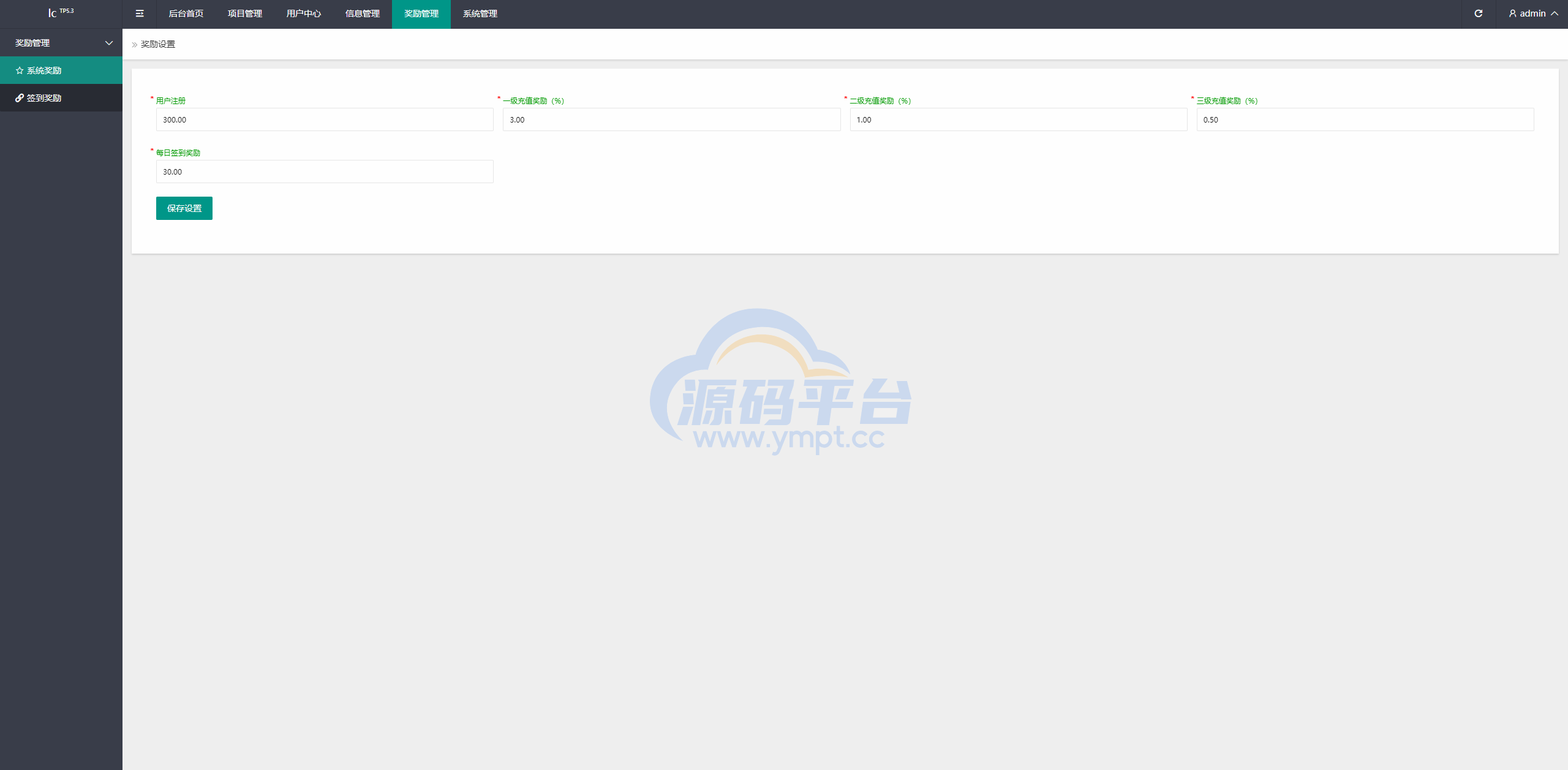This screenshot has width=1568, height=770.
Task: Click the link icon beside 签到奖励
Action: tap(20, 98)
